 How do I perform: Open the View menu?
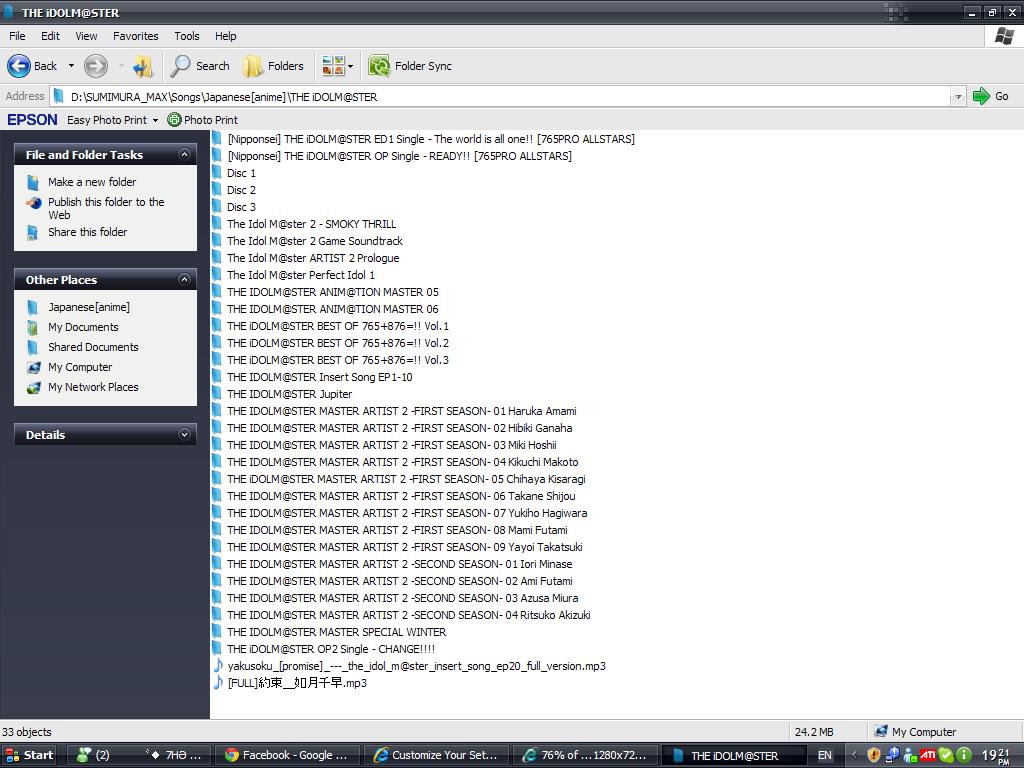click(86, 36)
